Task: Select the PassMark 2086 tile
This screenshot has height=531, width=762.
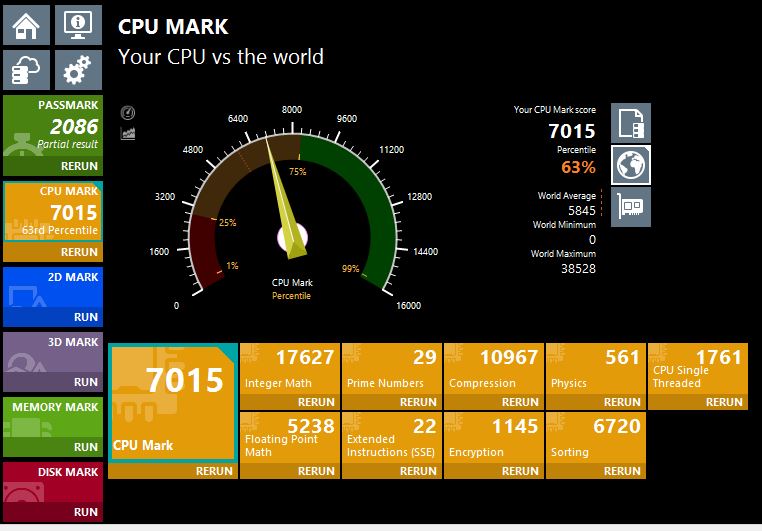Action: click(x=53, y=126)
